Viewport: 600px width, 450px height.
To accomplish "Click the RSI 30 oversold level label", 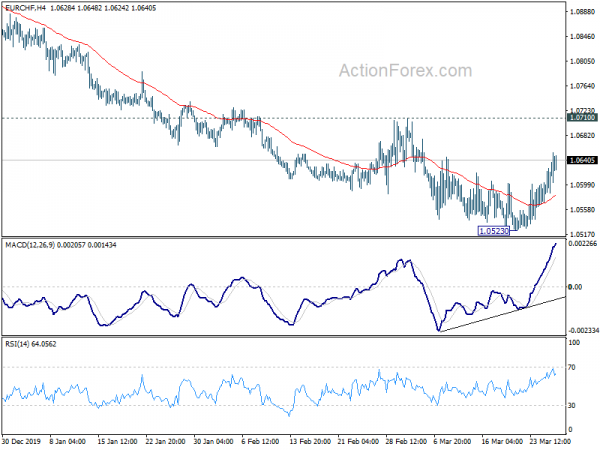I will click(572, 406).
